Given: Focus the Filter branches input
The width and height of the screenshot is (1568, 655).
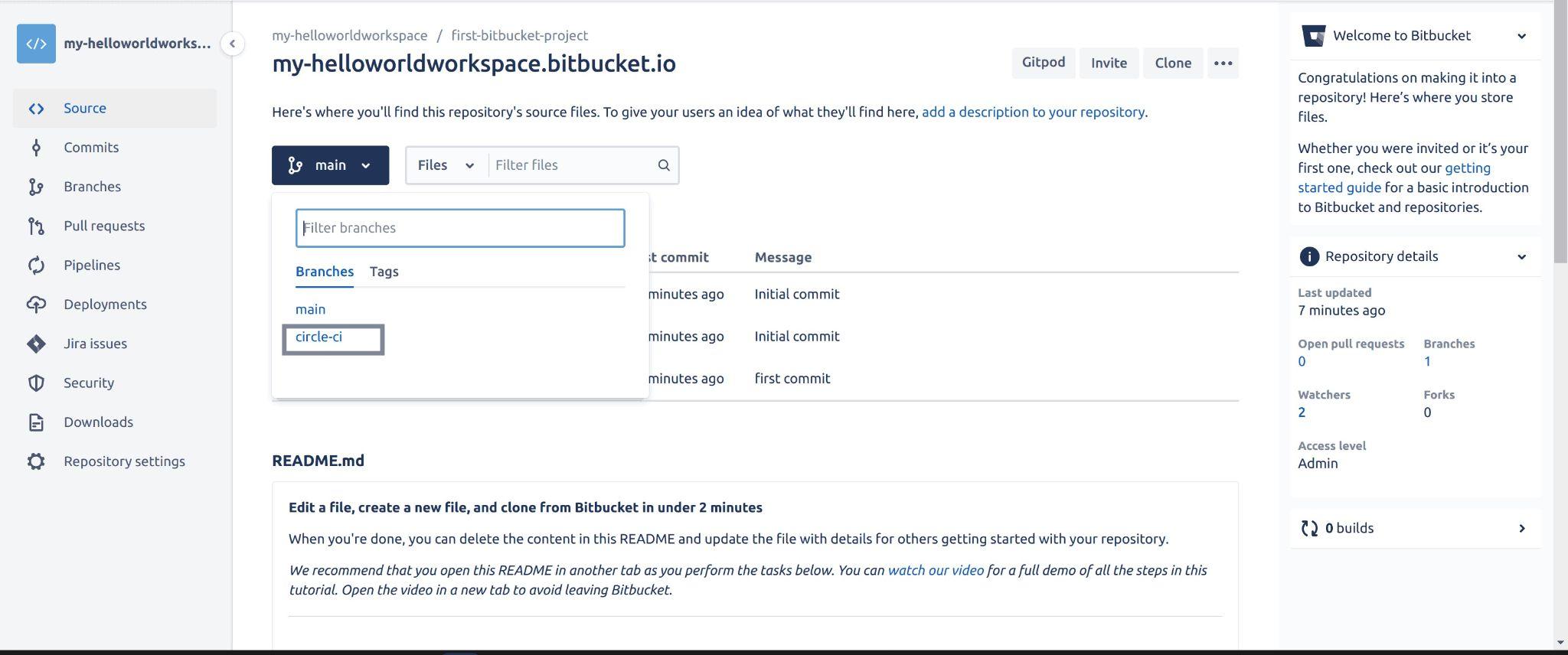Looking at the screenshot, I should [x=460, y=228].
